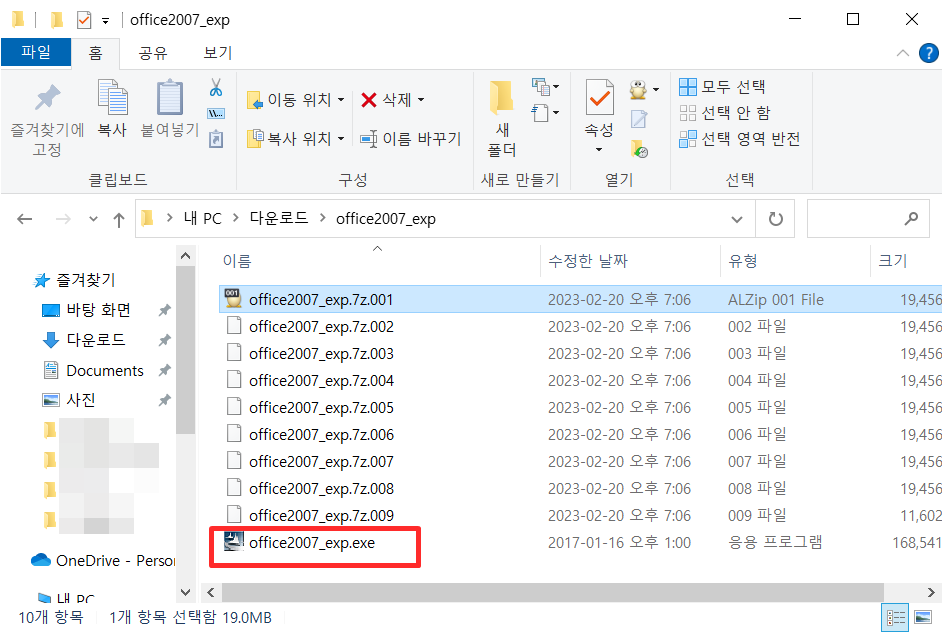
Task: Click the Copy path icon
Action: point(215,114)
